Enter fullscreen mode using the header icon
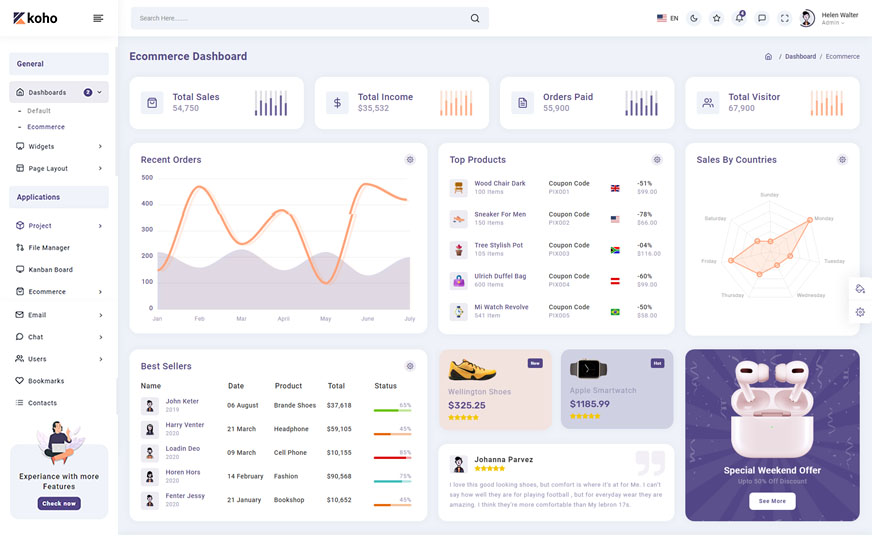Viewport: 872px width, 539px height. point(784,18)
